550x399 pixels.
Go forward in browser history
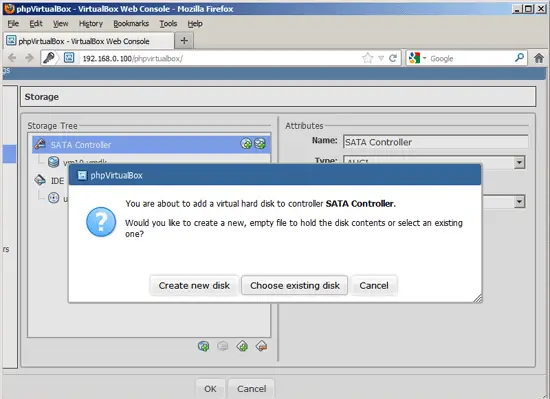(29, 58)
